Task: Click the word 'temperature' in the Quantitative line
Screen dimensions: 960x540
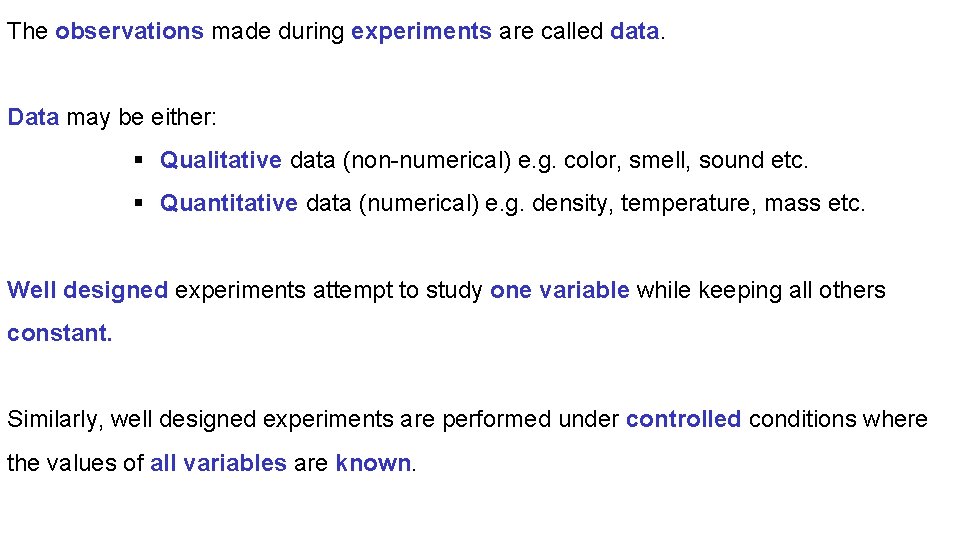Action: pyautogui.click(x=686, y=203)
